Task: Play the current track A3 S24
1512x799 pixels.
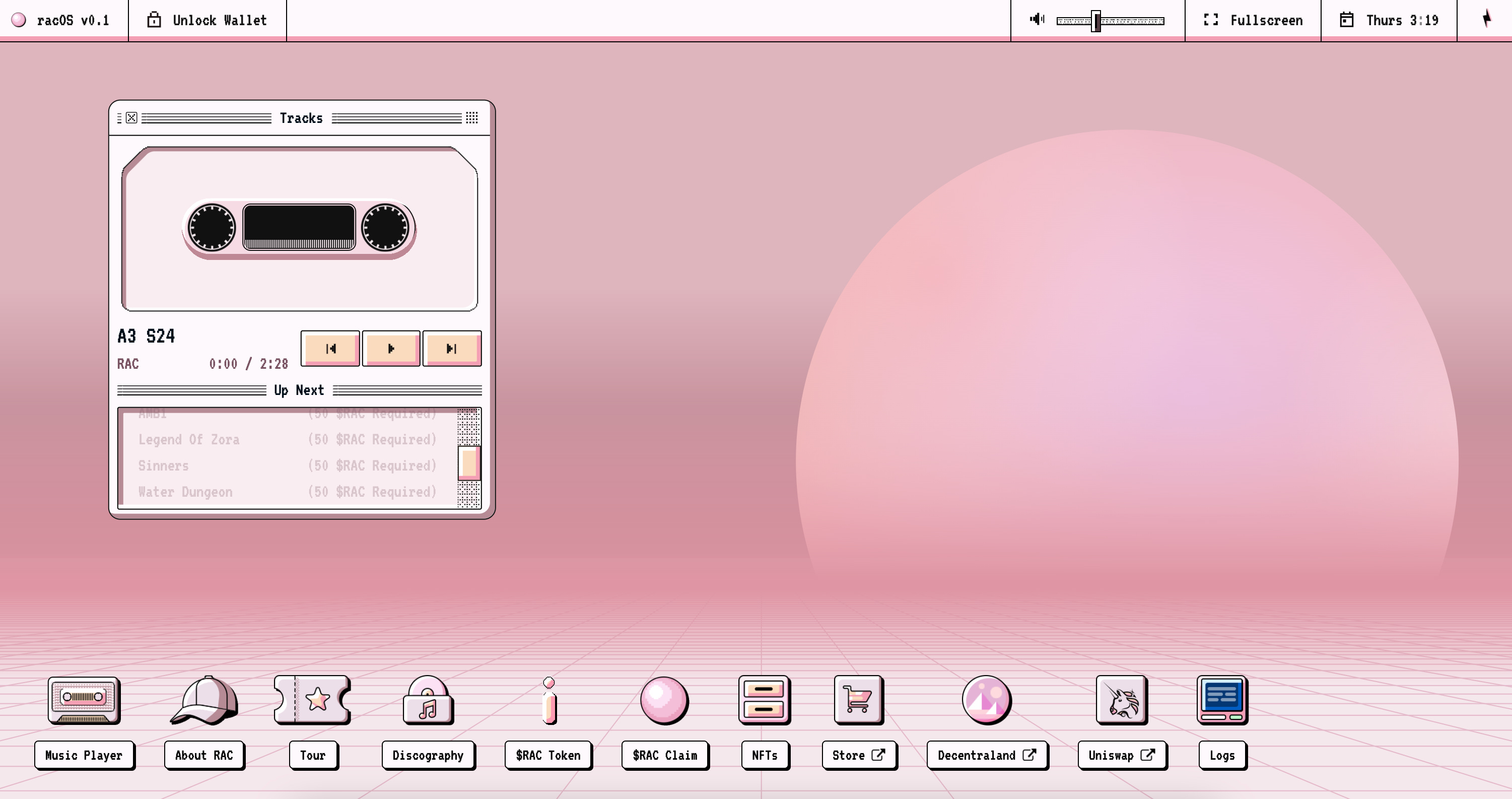Action: coord(391,348)
